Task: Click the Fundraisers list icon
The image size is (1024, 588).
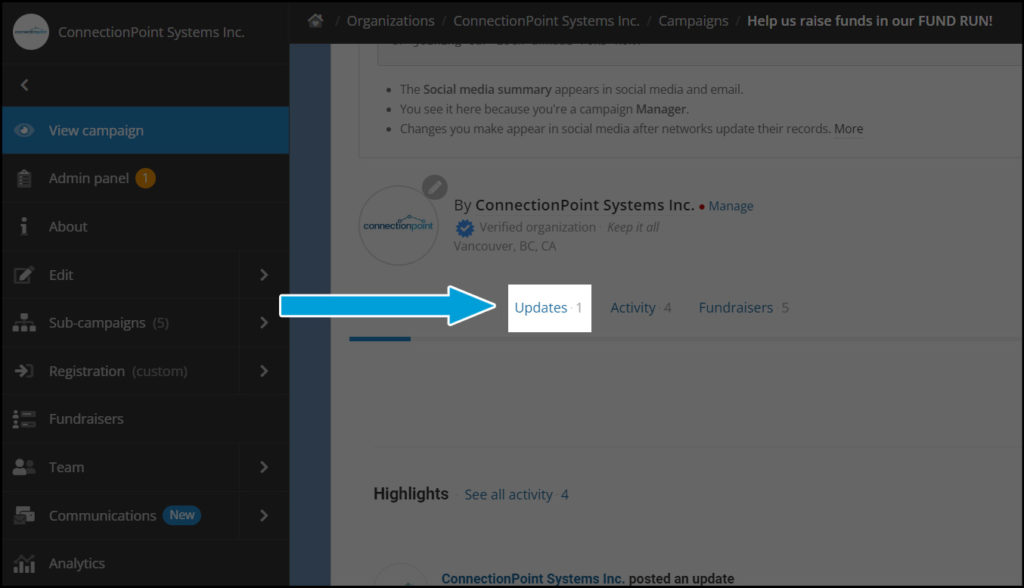Action: [x=24, y=419]
